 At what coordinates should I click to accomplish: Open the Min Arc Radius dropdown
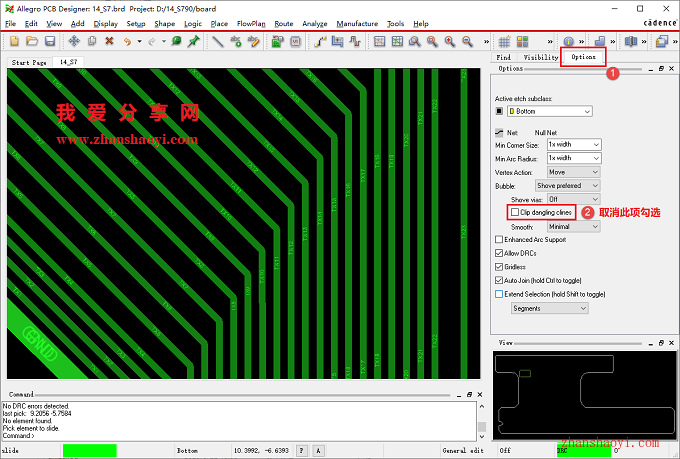[x=574, y=158]
